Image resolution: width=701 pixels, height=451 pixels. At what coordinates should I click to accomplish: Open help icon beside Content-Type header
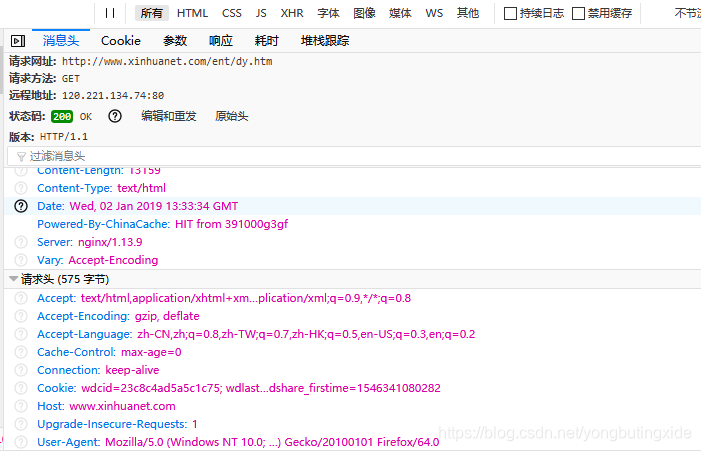[x=21, y=188]
